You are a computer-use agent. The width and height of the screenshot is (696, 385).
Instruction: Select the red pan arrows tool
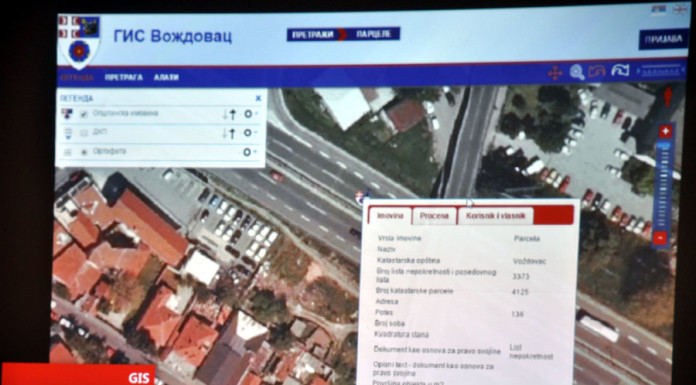(555, 72)
